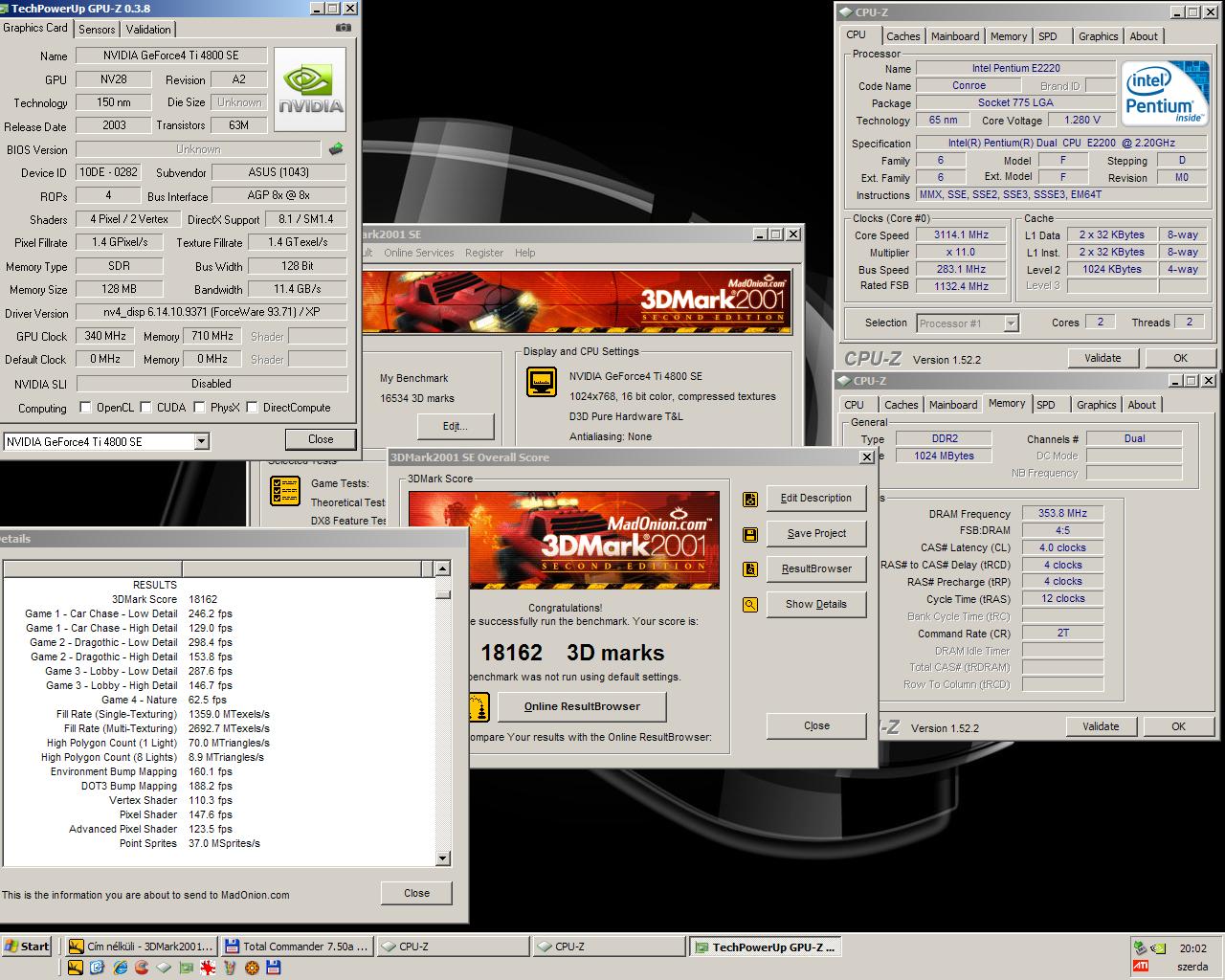
Task: Click the Specification field in CPU-Z
Action: pos(1060,143)
